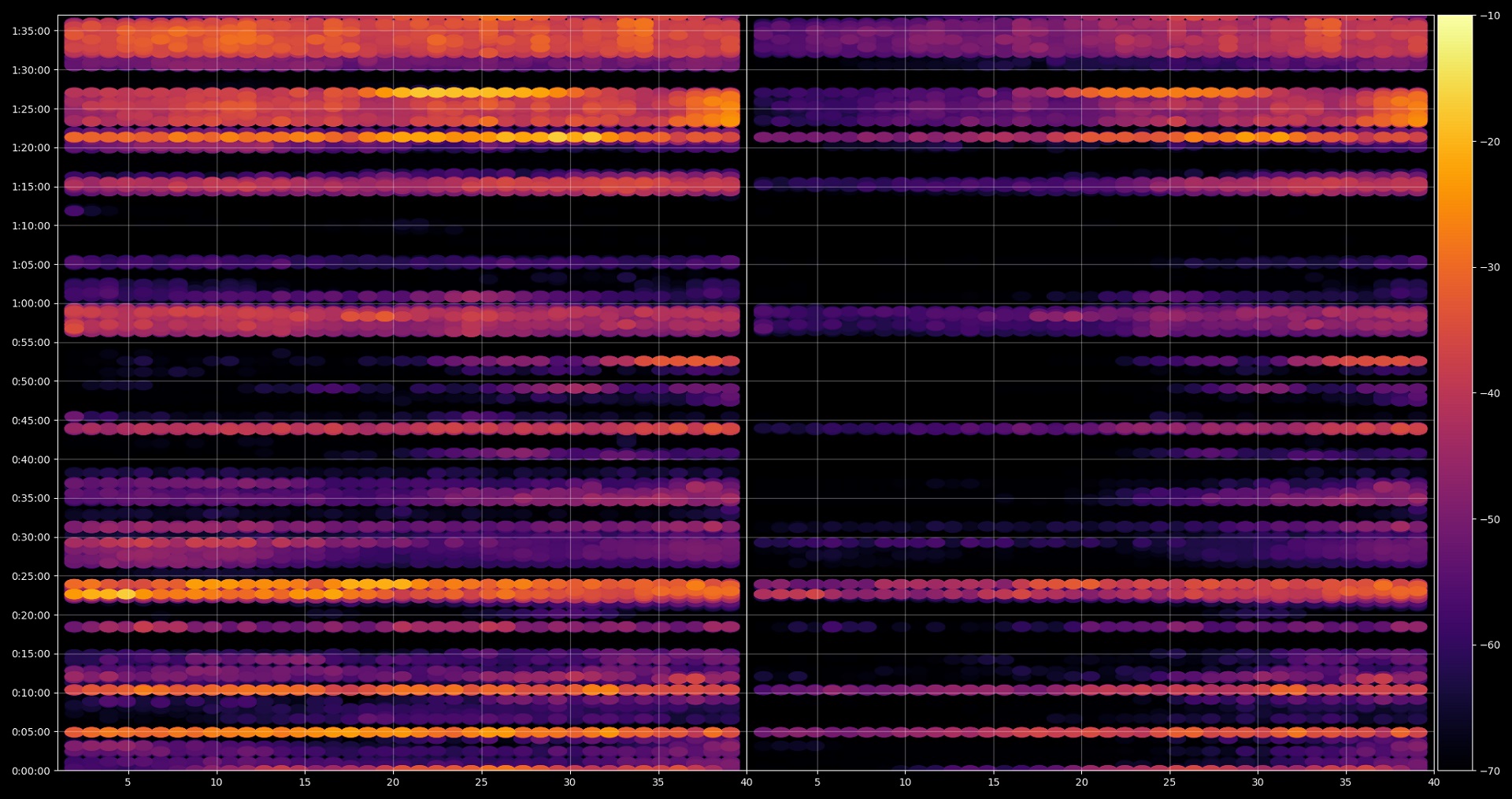Select the −20 colorbar value
This screenshot has width=1512, height=799.
pos(1490,142)
